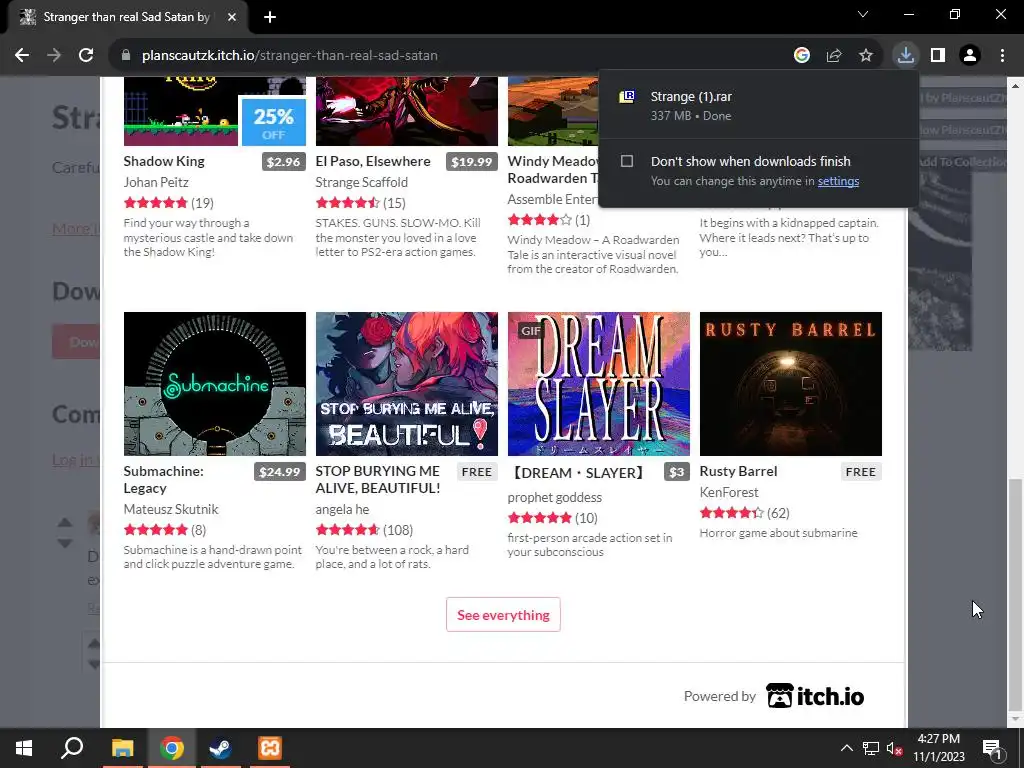The height and width of the screenshot is (768, 1024).
Task: Click the $19.99 price tag
Action: (x=472, y=161)
